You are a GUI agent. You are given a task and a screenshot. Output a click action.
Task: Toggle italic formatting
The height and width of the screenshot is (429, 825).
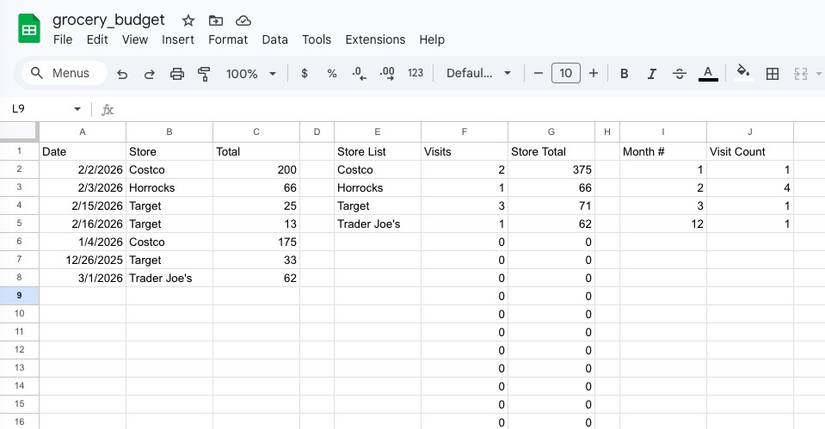pyautogui.click(x=651, y=74)
